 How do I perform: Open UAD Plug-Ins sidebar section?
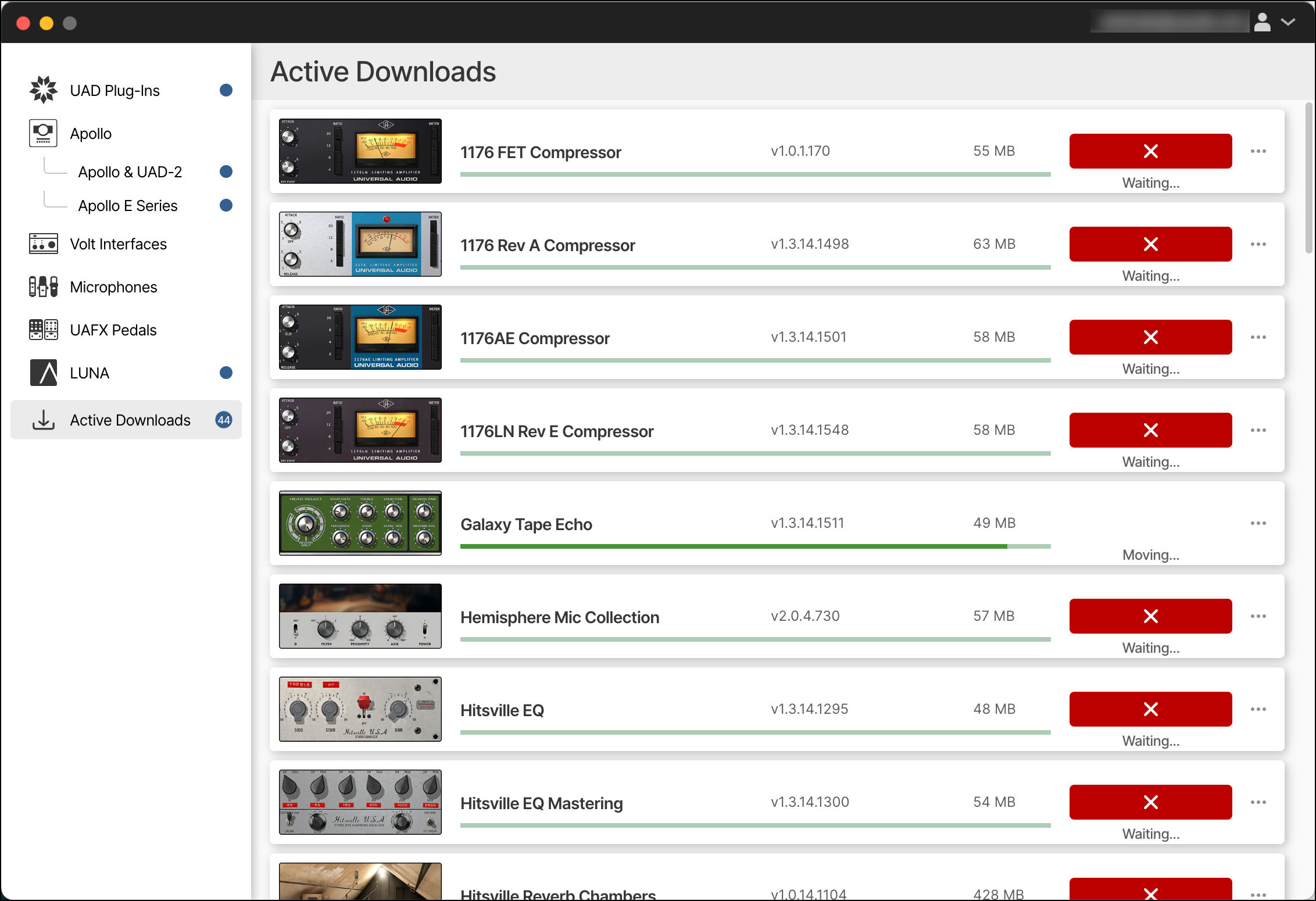coord(126,91)
